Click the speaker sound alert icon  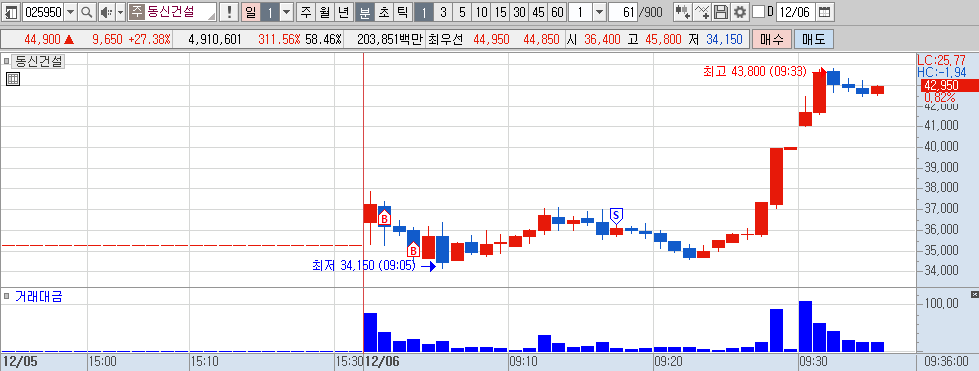[106, 12]
